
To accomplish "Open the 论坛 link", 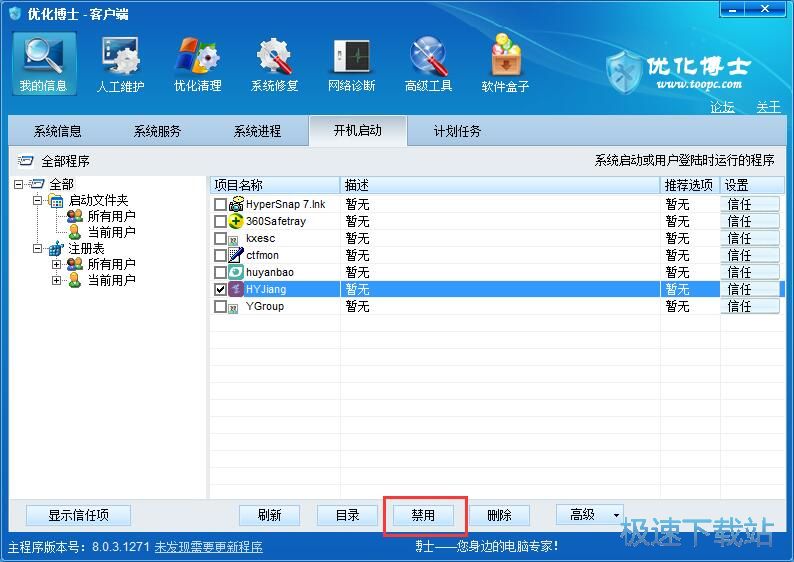I will (722, 107).
